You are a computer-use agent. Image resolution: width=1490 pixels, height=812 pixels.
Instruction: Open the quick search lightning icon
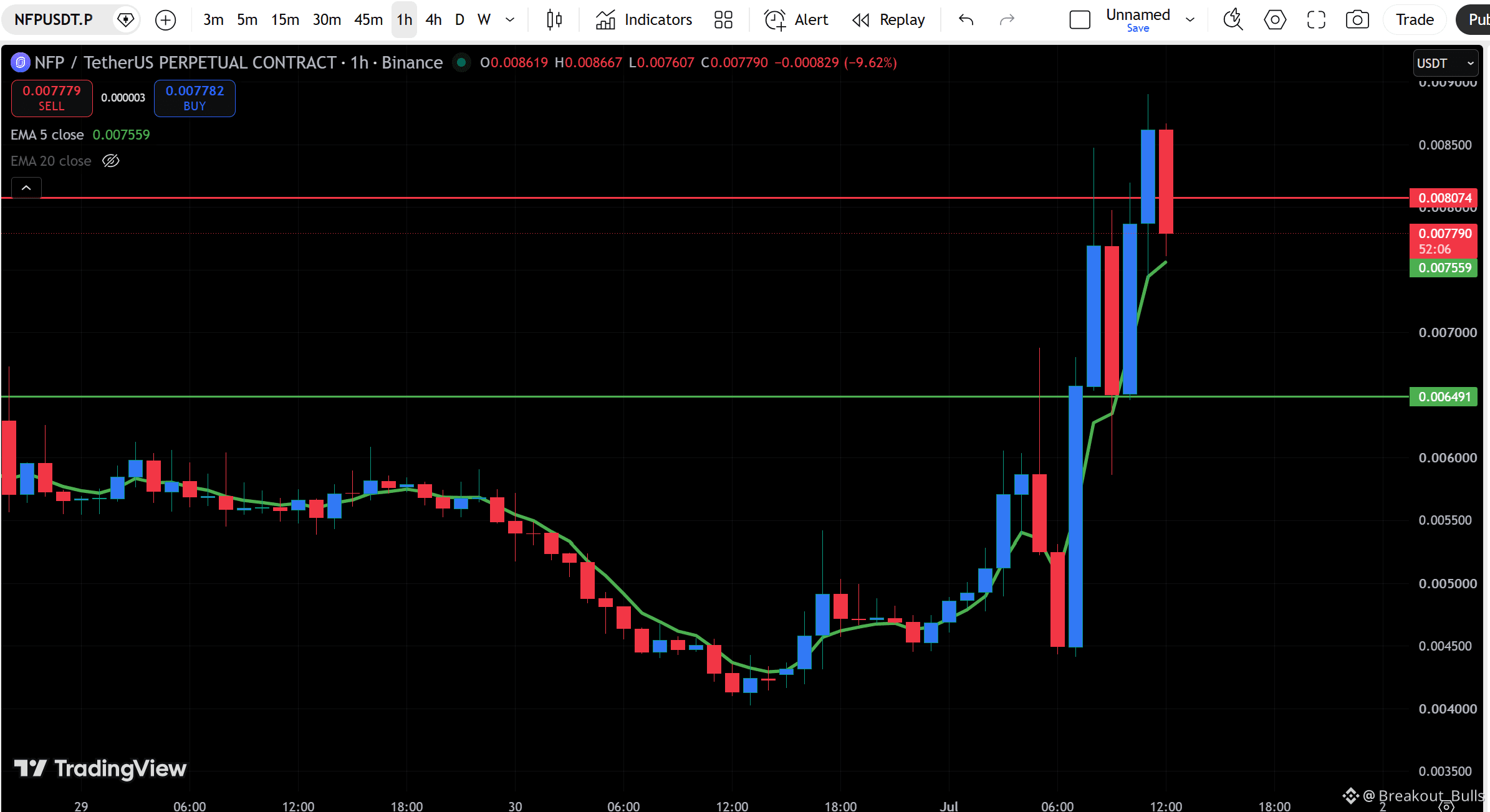[x=1233, y=20]
